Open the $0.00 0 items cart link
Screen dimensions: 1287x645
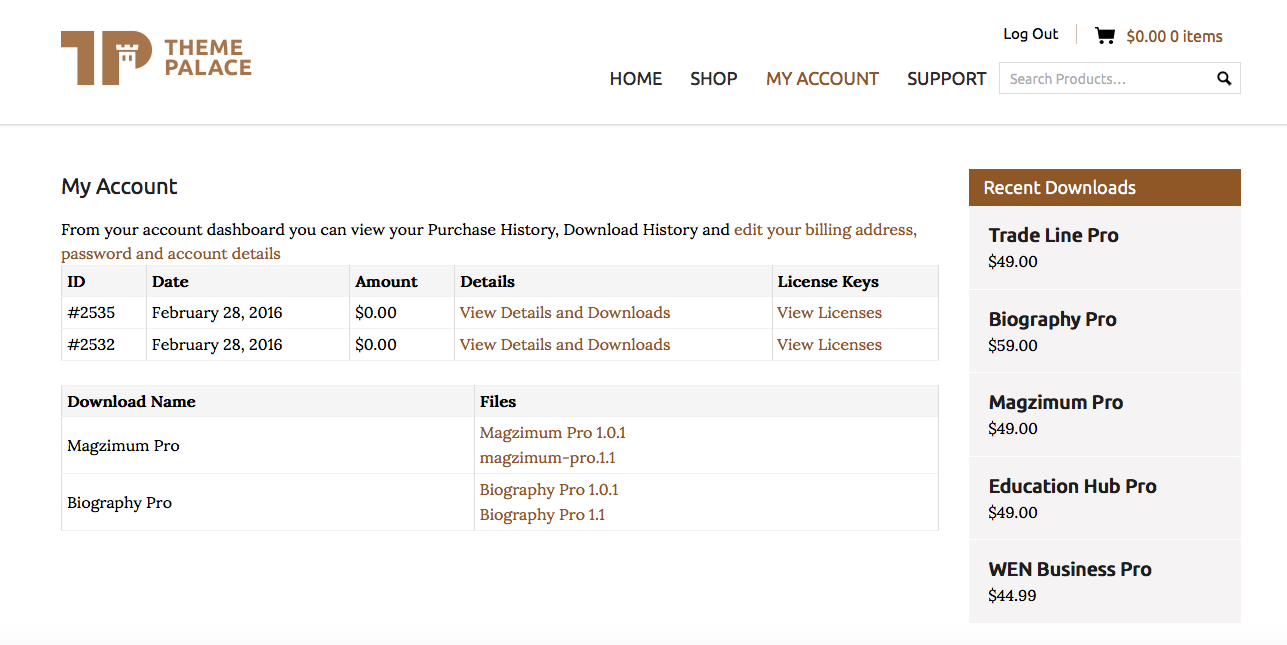click(1174, 37)
